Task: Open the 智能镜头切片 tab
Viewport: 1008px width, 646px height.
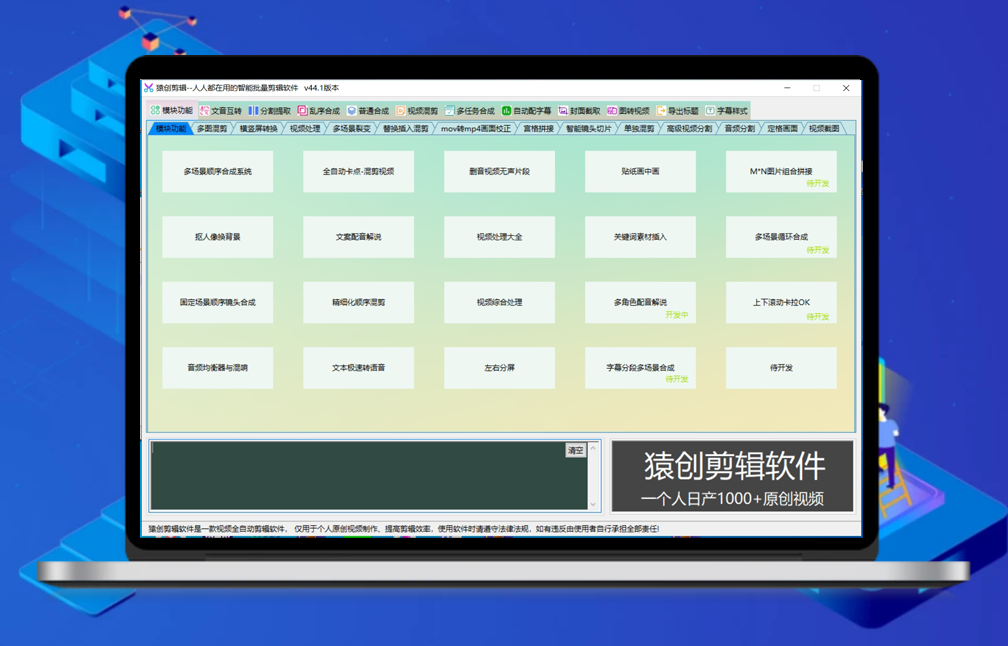Action: 589,129
